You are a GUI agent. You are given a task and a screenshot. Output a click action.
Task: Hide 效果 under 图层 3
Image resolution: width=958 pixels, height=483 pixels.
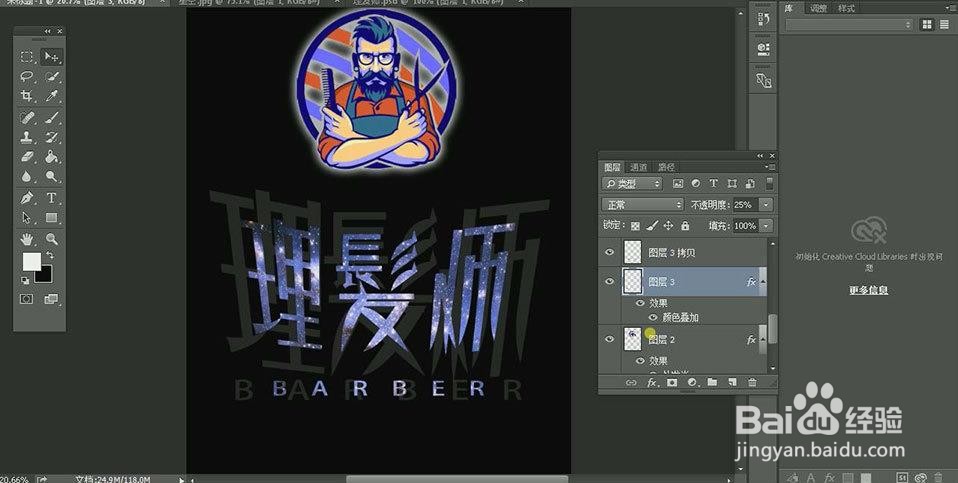640,303
